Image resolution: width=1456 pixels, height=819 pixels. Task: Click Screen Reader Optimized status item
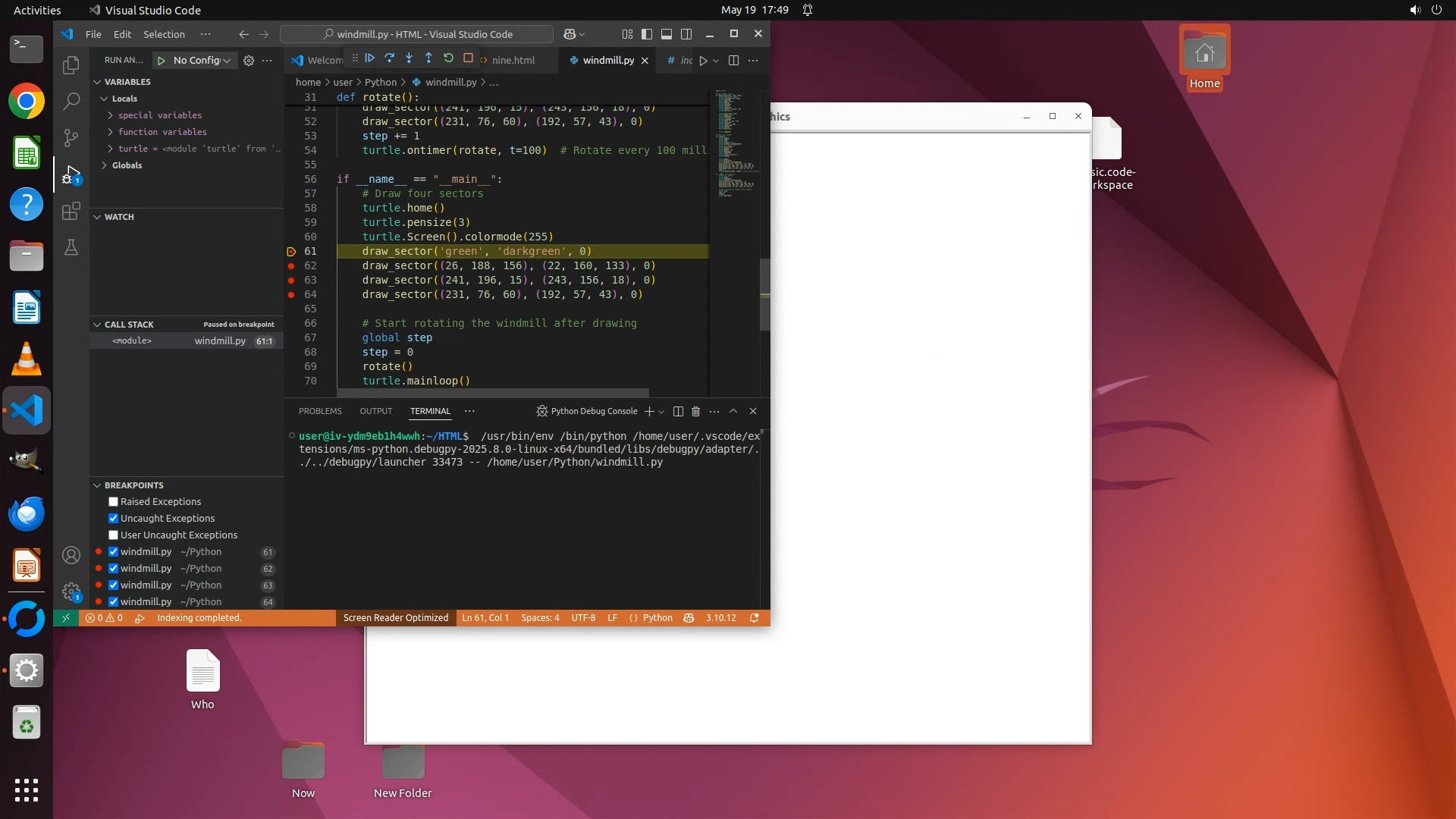pyautogui.click(x=396, y=618)
